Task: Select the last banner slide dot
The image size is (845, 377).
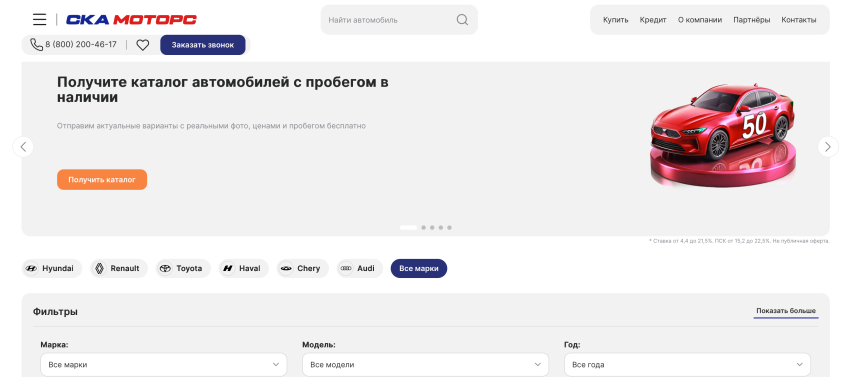Action: tap(449, 228)
